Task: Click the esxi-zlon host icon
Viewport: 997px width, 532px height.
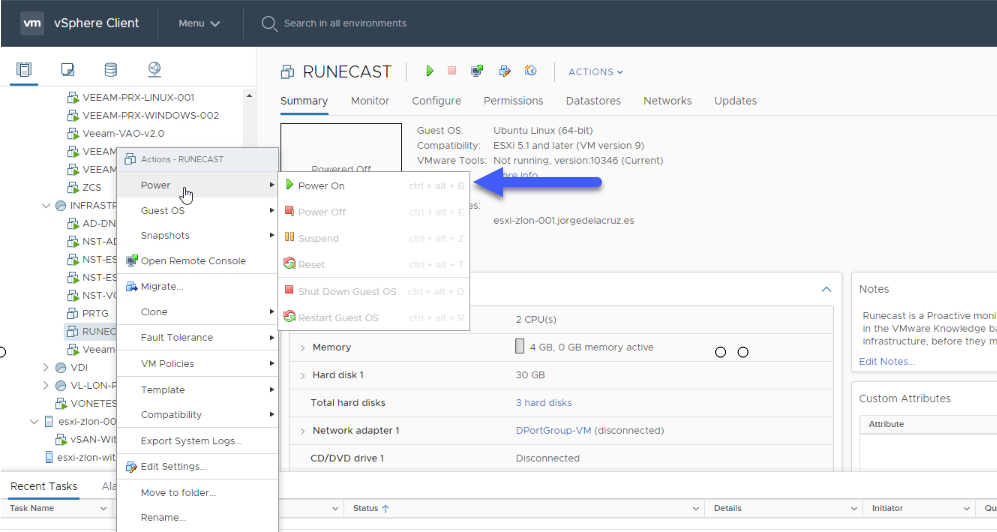Action: pyautogui.click(x=49, y=421)
